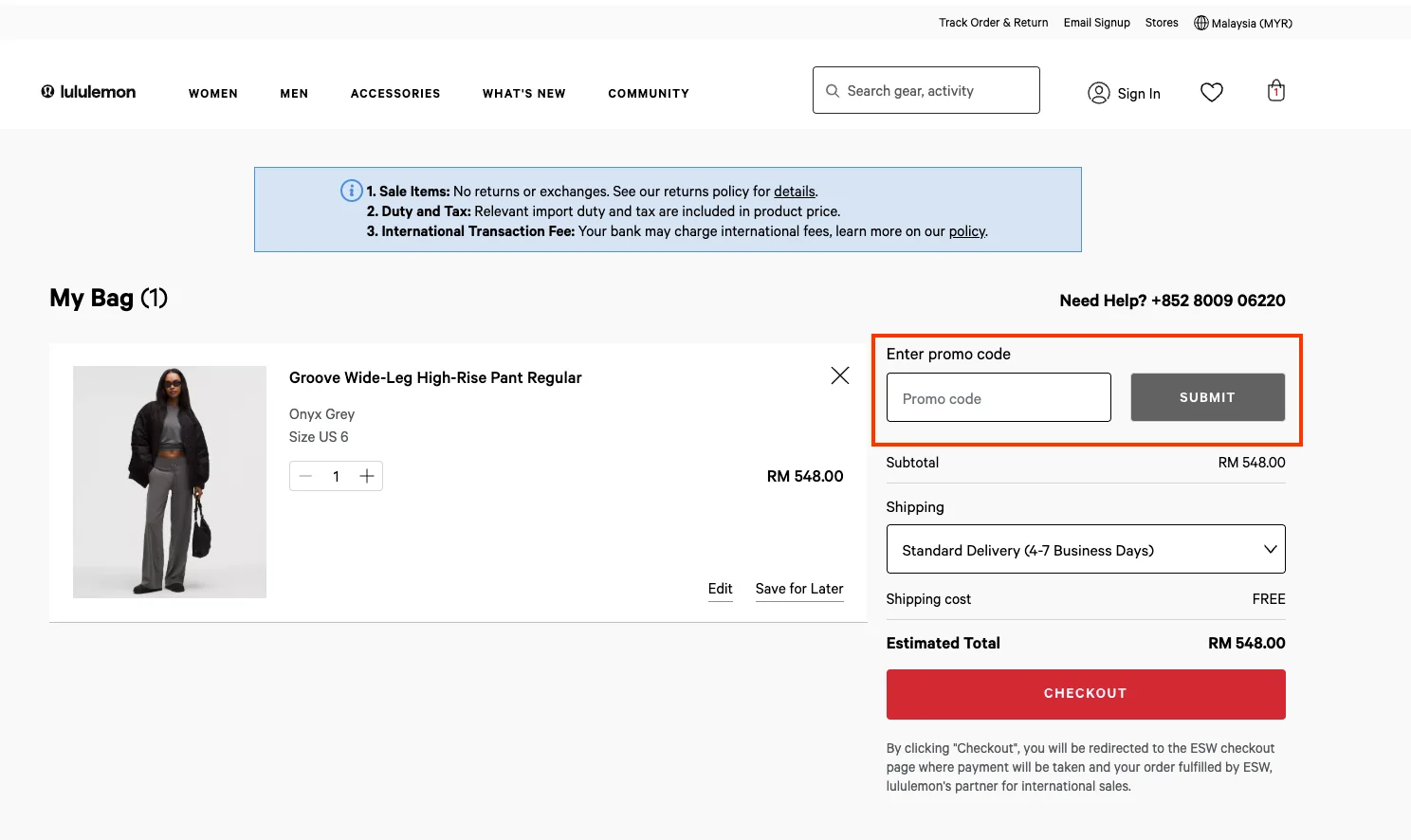Go to the Stores link
The height and width of the screenshot is (840, 1411).
1162,23
